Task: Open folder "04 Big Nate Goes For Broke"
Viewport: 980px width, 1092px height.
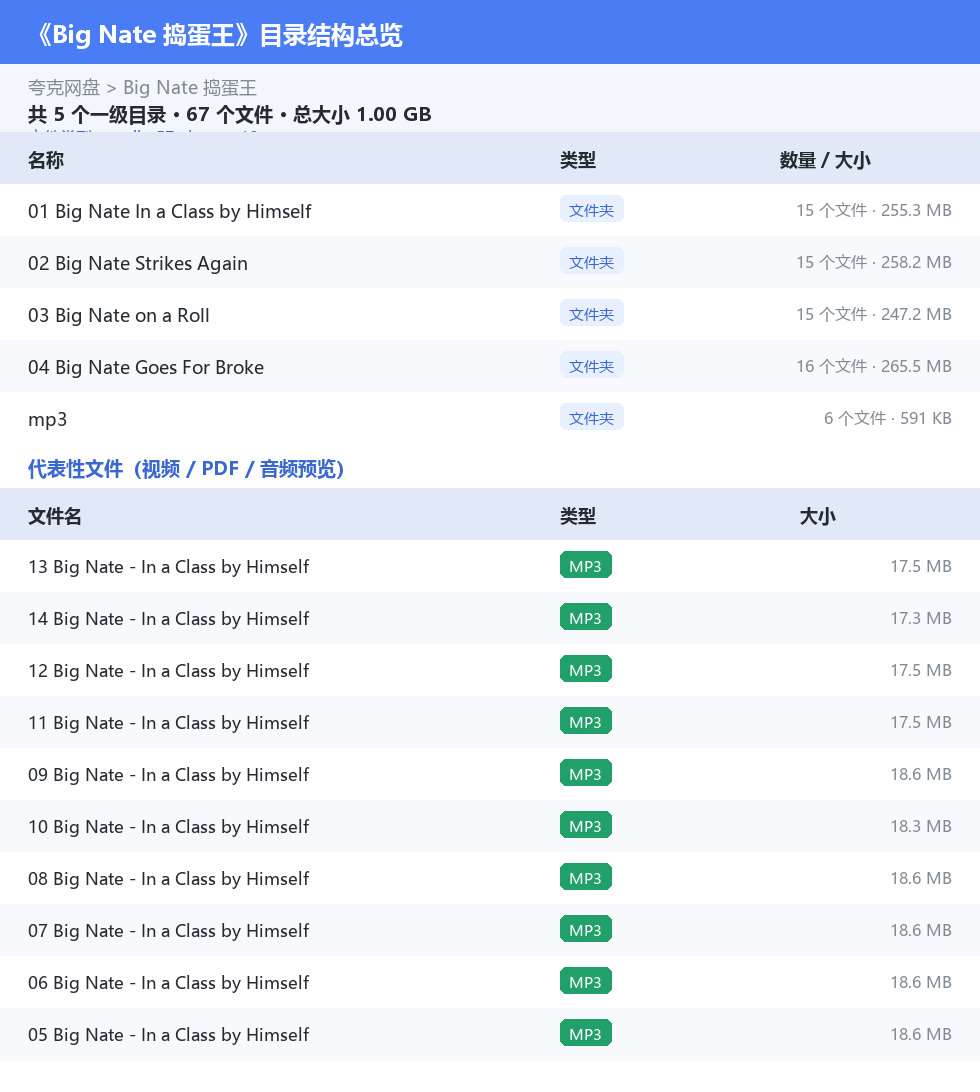Action: pyautogui.click(x=146, y=367)
